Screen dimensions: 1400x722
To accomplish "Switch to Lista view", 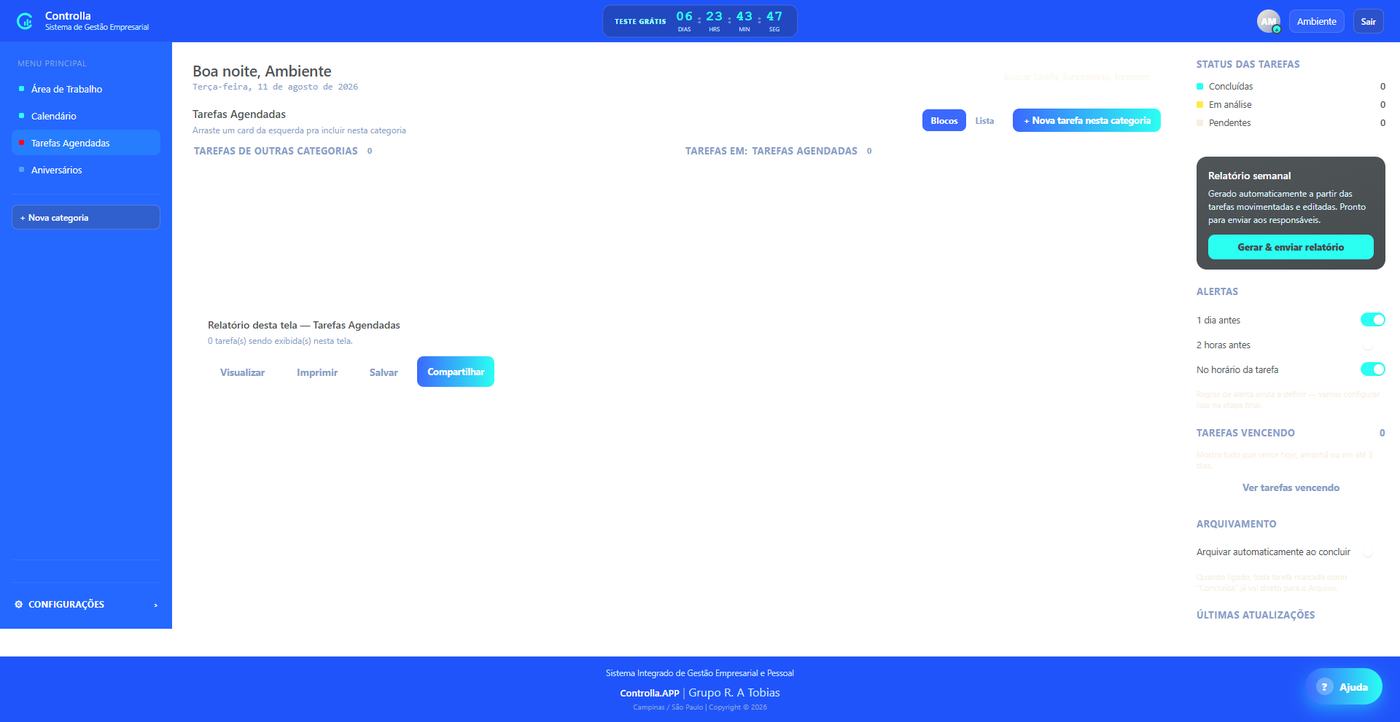I will click(985, 120).
